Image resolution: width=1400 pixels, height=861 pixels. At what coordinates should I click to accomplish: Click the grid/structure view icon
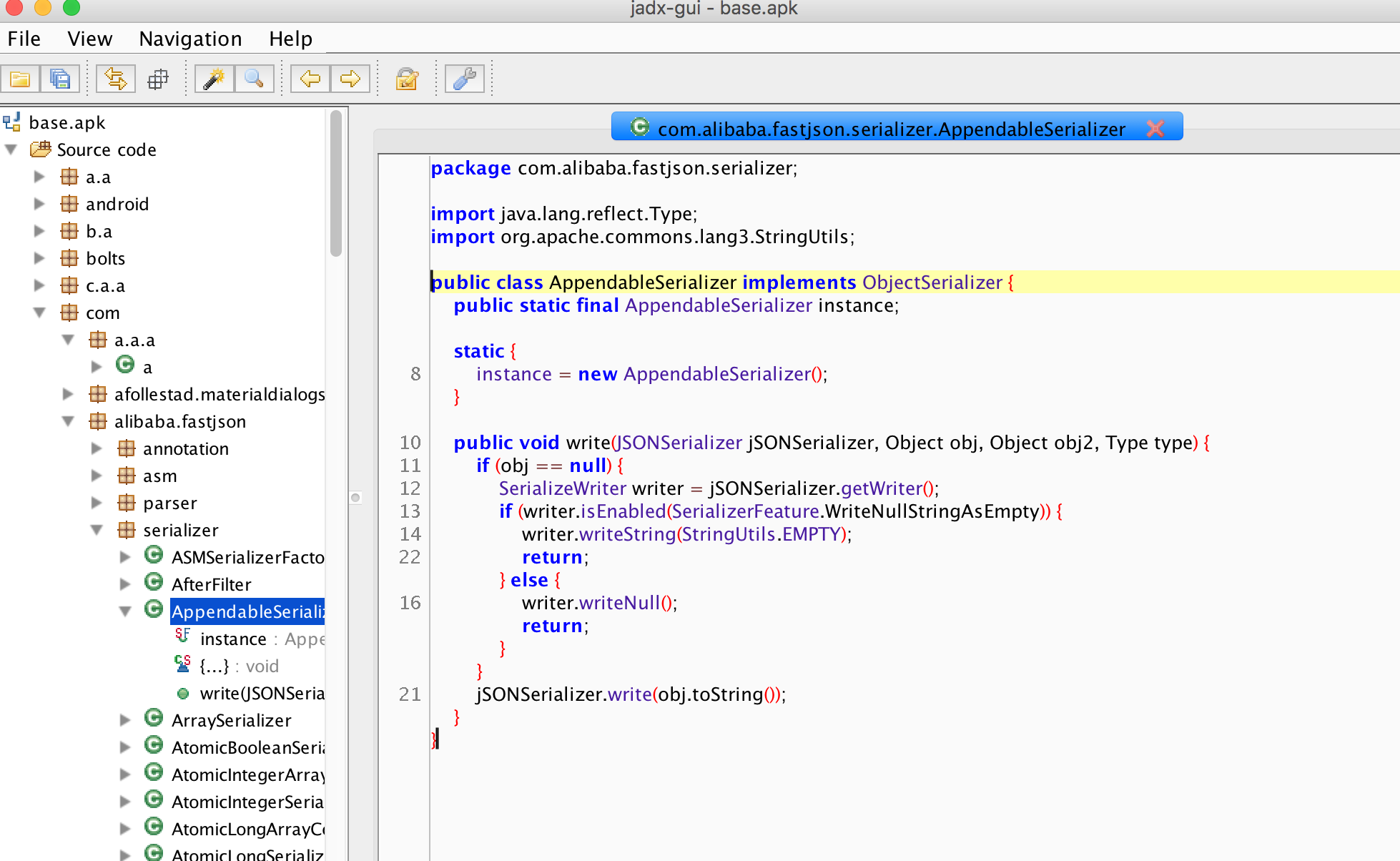160,80
